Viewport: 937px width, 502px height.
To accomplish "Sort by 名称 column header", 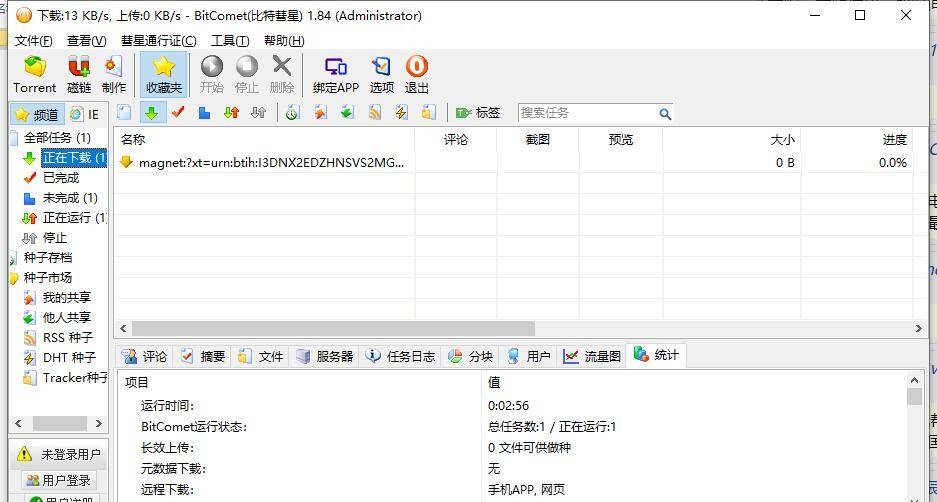I will tap(265, 140).
